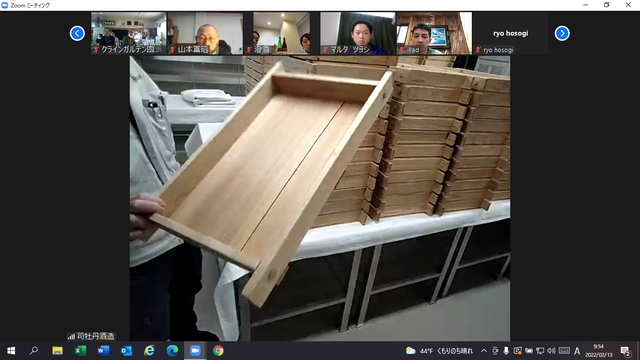The height and width of the screenshot is (360, 640).
Task: Click the Show desktop strip at taskbar end
Action: click(x=638, y=351)
